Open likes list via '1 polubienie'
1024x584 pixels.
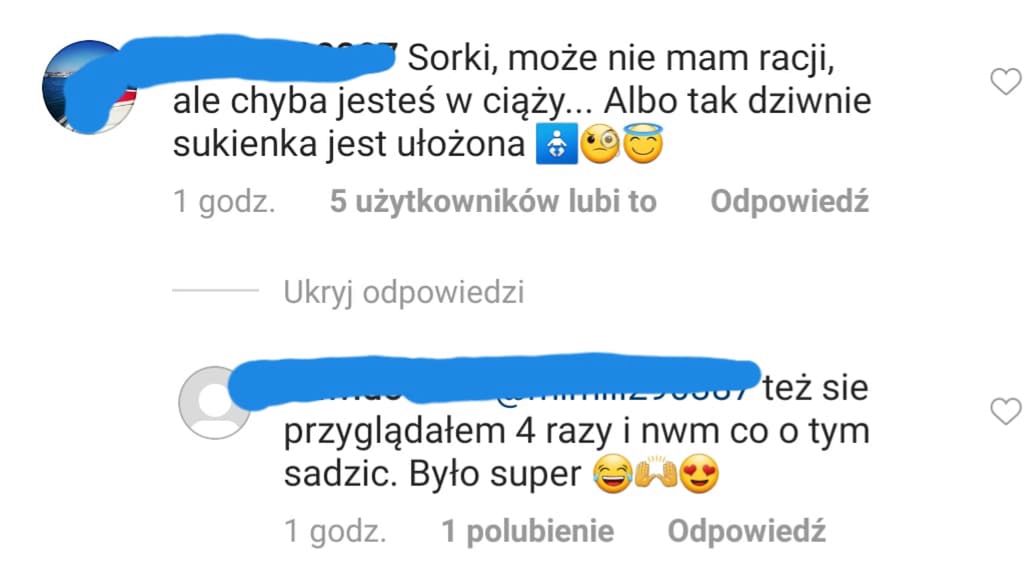tap(528, 531)
